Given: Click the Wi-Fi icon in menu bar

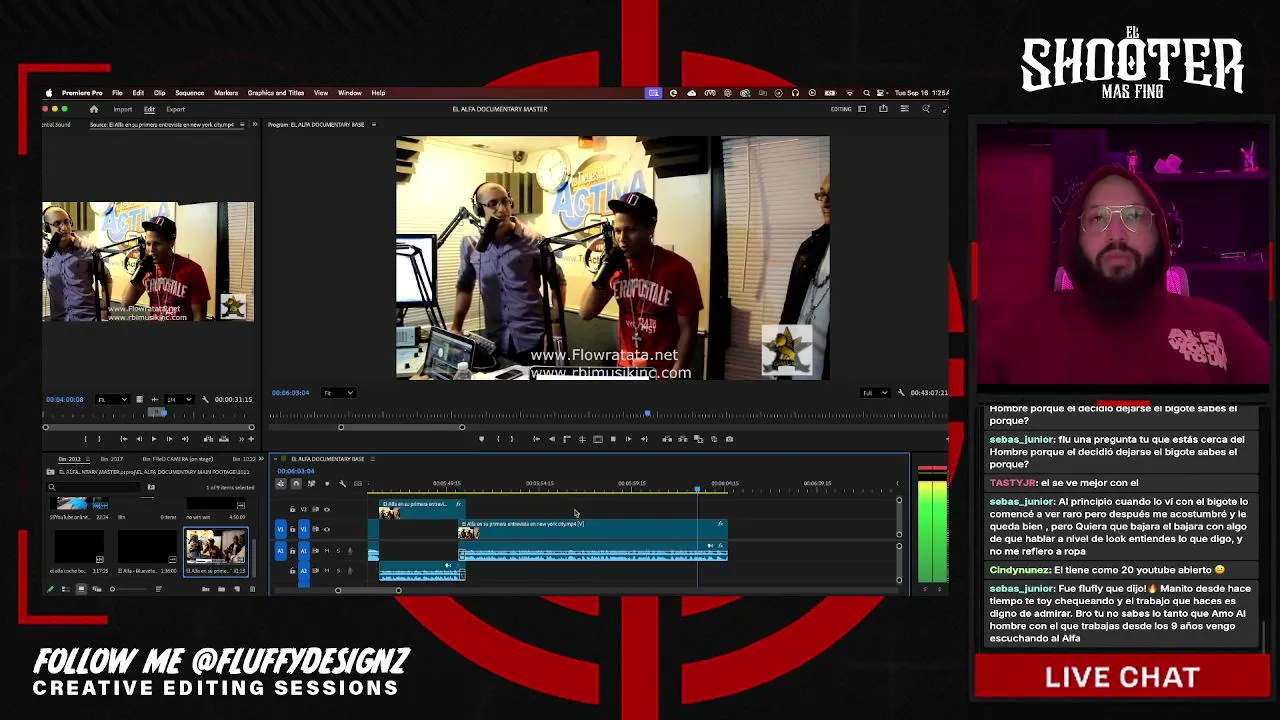Looking at the screenshot, I should coord(849,93).
